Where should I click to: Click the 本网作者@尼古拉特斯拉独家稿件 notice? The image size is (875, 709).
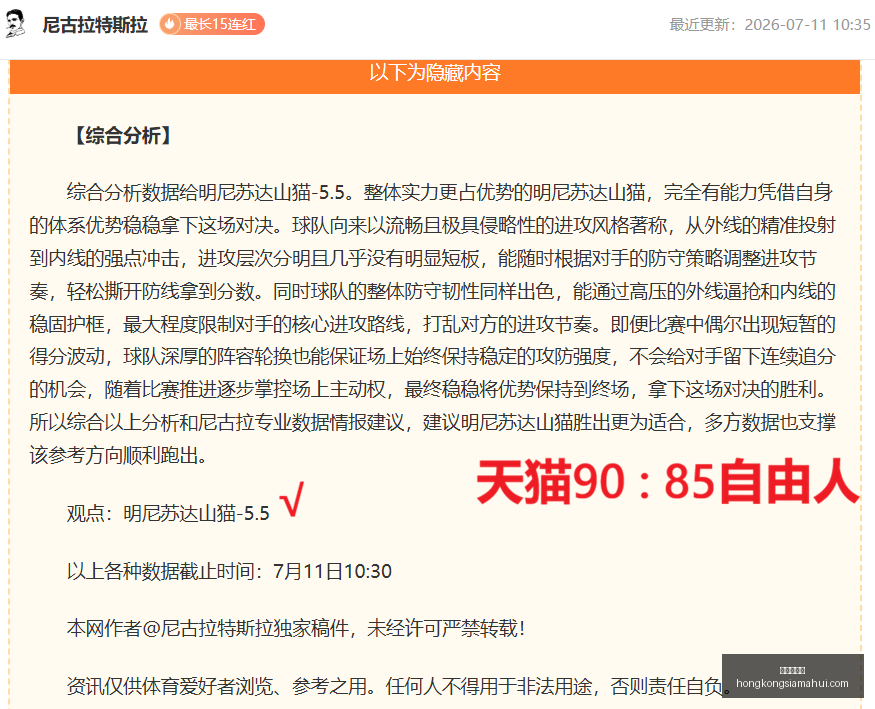[x=296, y=629]
